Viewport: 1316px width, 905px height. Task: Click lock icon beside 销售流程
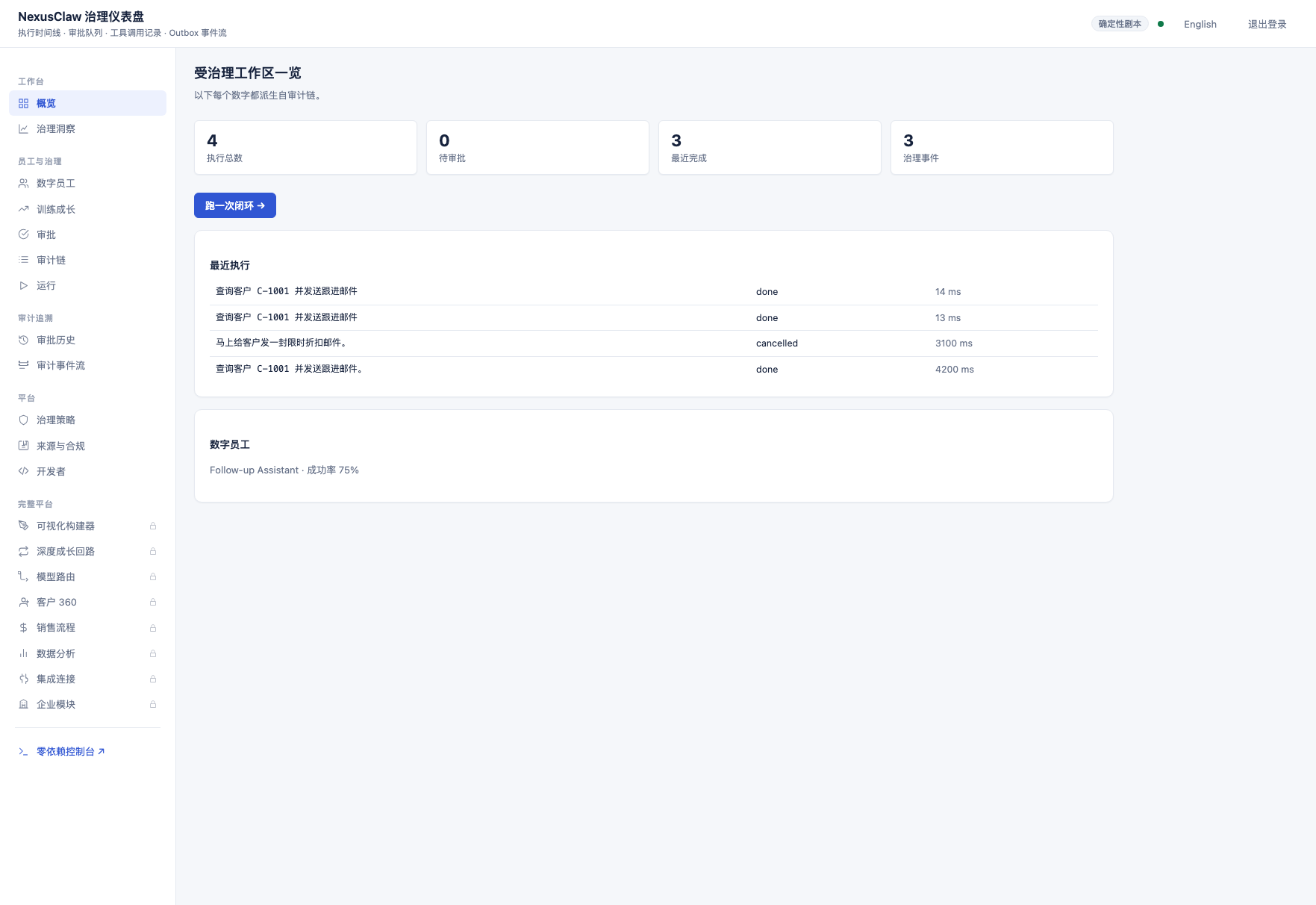coord(153,627)
